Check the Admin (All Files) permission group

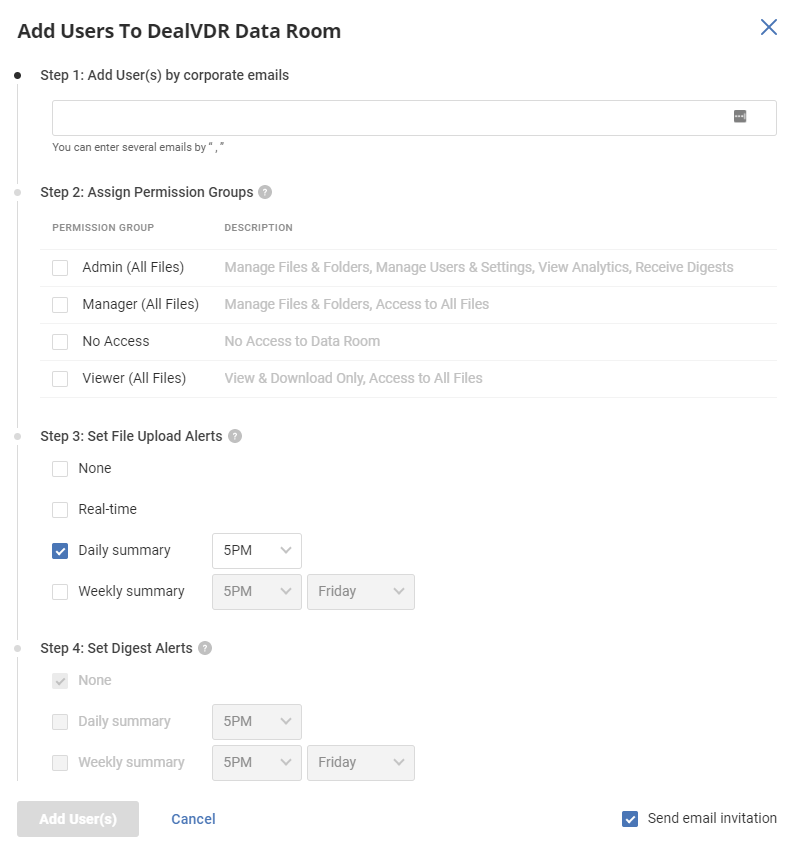[61, 268]
